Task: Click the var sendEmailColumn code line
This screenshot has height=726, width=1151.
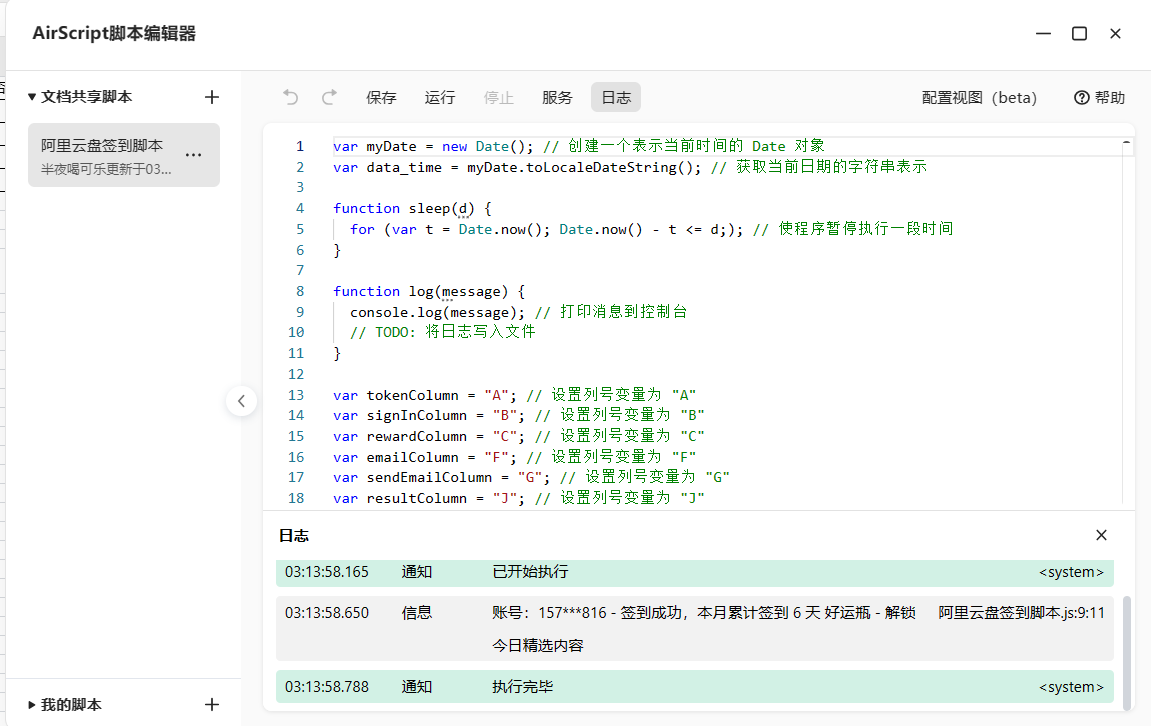Action: 531,478
